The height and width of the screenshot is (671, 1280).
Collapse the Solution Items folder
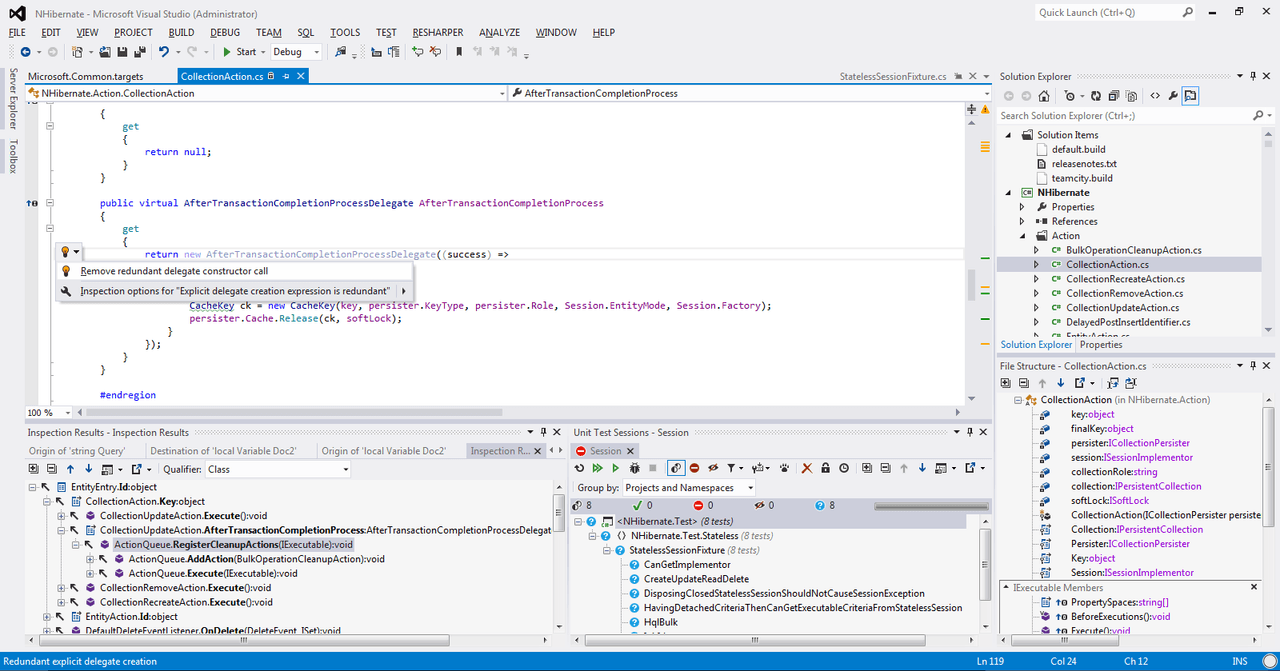pyautogui.click(x=1008, y=135)
